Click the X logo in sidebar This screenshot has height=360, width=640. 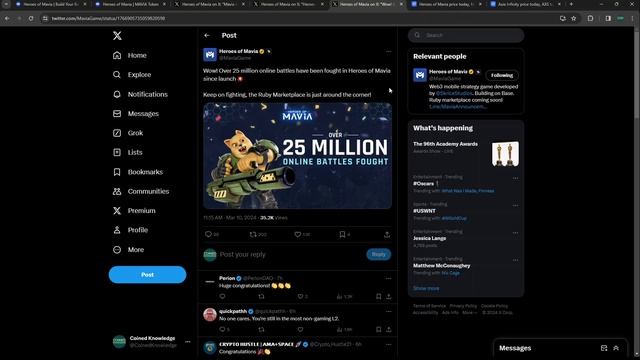click(x=117, y=36)
